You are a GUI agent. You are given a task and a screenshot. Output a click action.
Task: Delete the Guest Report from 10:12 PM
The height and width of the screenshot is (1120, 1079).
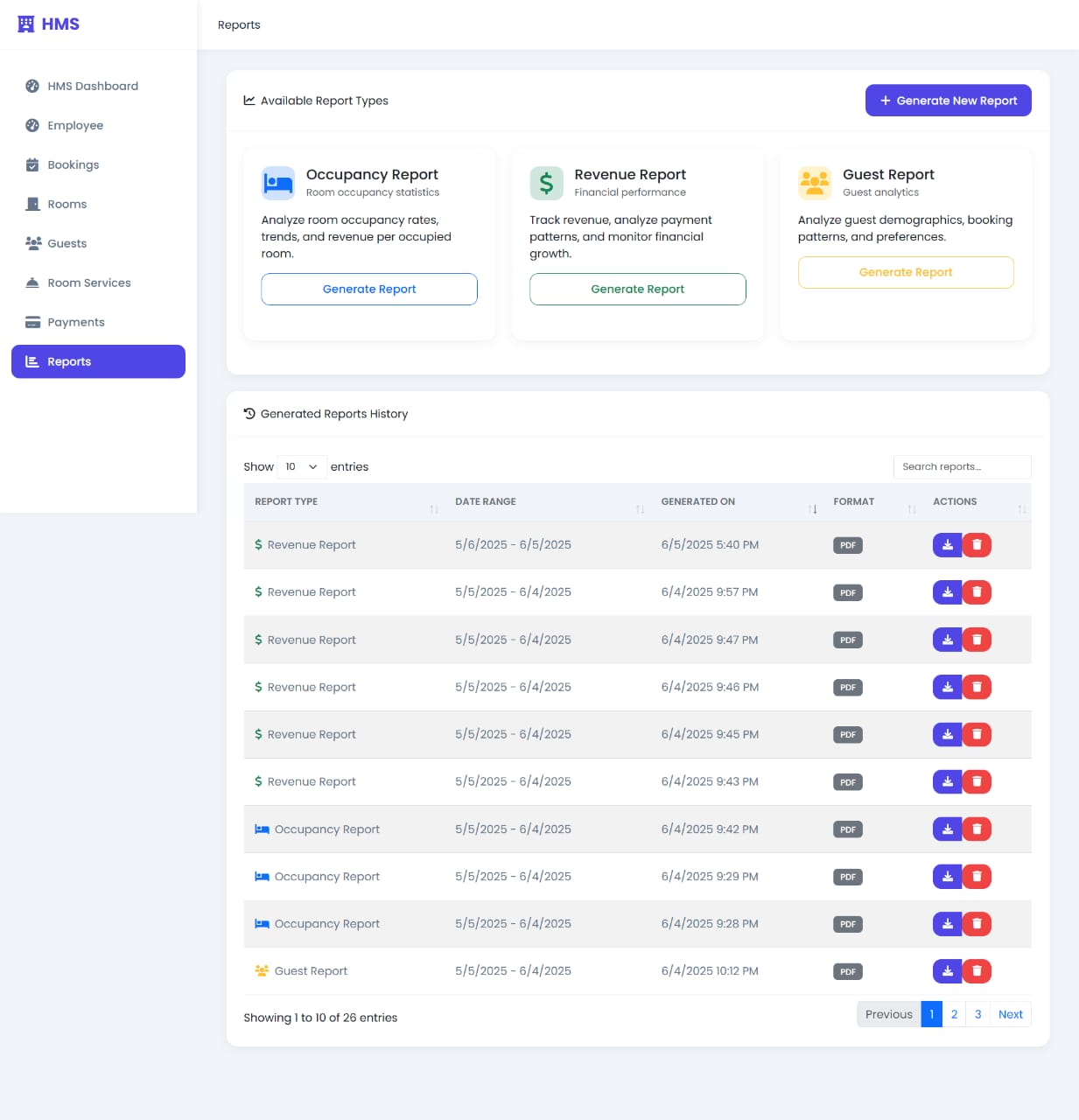(977, 970)
